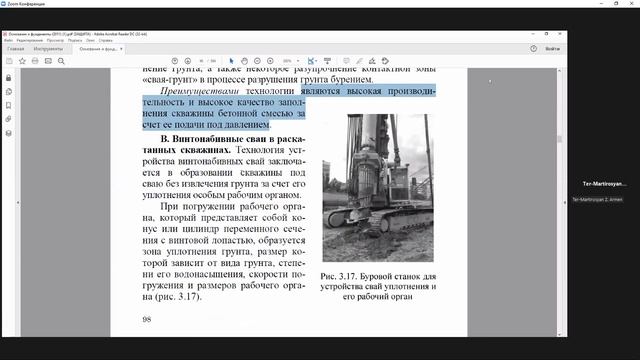This screenshot has height=360, width=640.
Task: Open the Attachments paperclip panel
Action: [x=9, y=119]
